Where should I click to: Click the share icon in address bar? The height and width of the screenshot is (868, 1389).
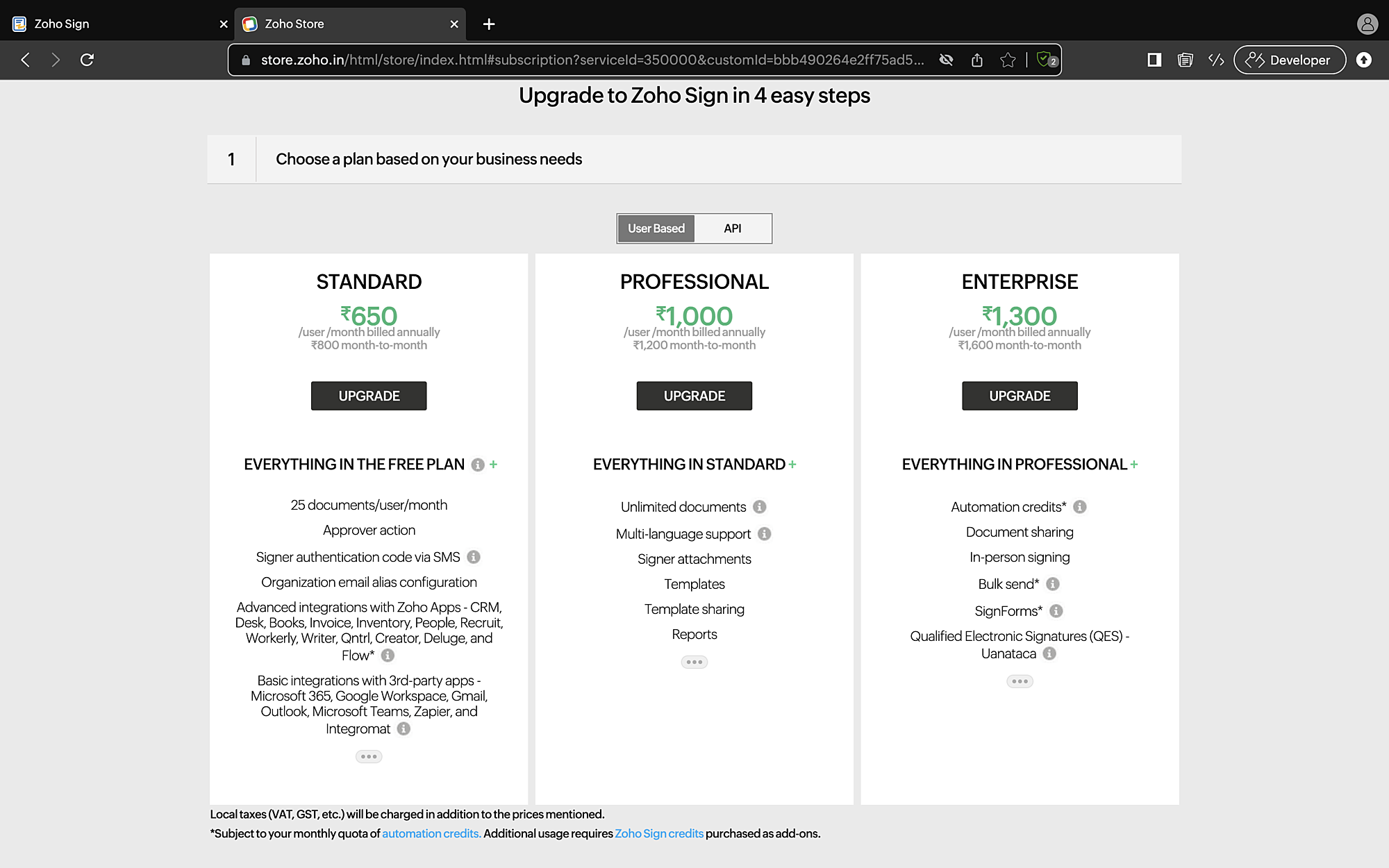(977, 60)
